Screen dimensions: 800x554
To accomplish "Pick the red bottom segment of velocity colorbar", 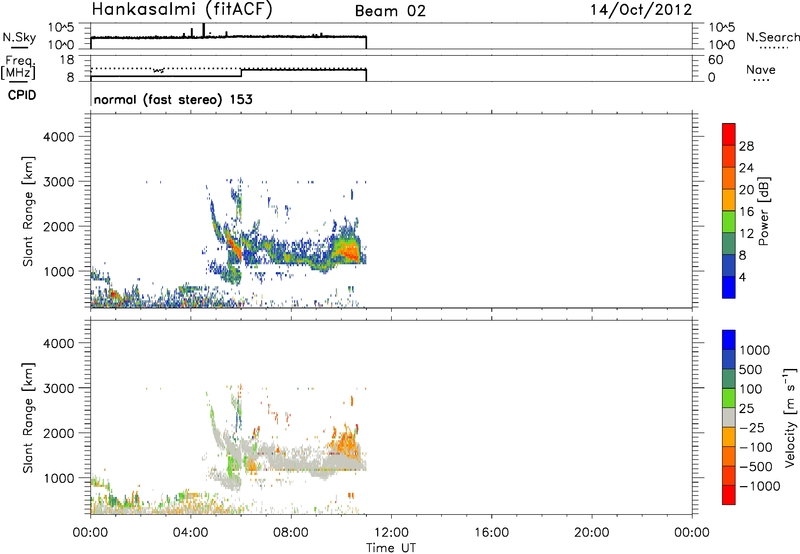I will [x=729, y=495].
